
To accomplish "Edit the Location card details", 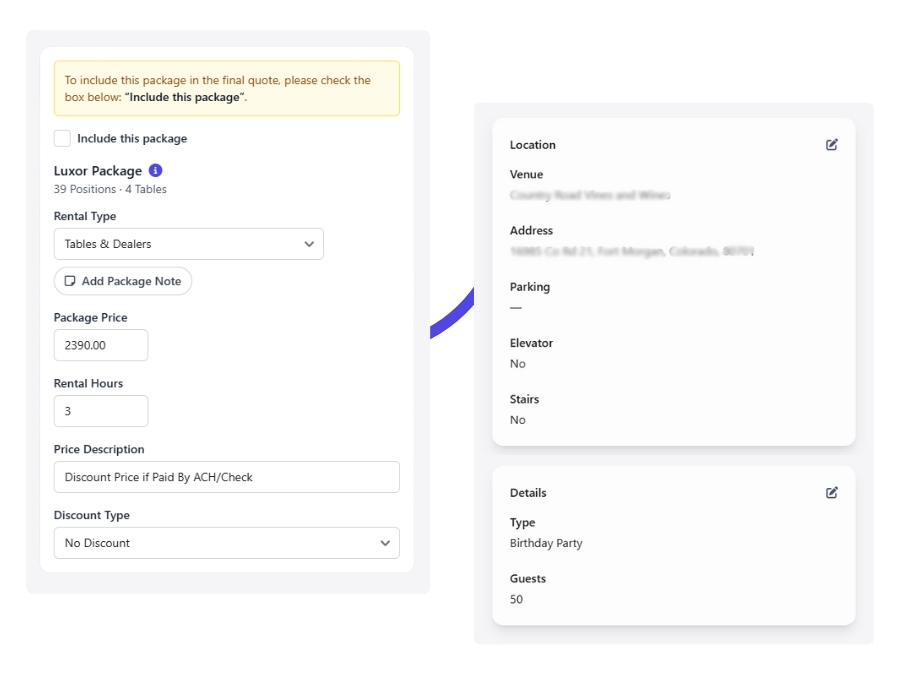I will [x=831, y=145].
